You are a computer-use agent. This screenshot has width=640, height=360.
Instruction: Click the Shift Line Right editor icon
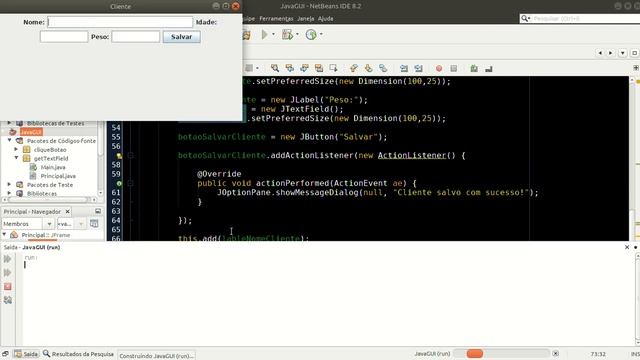click(418, 68)
